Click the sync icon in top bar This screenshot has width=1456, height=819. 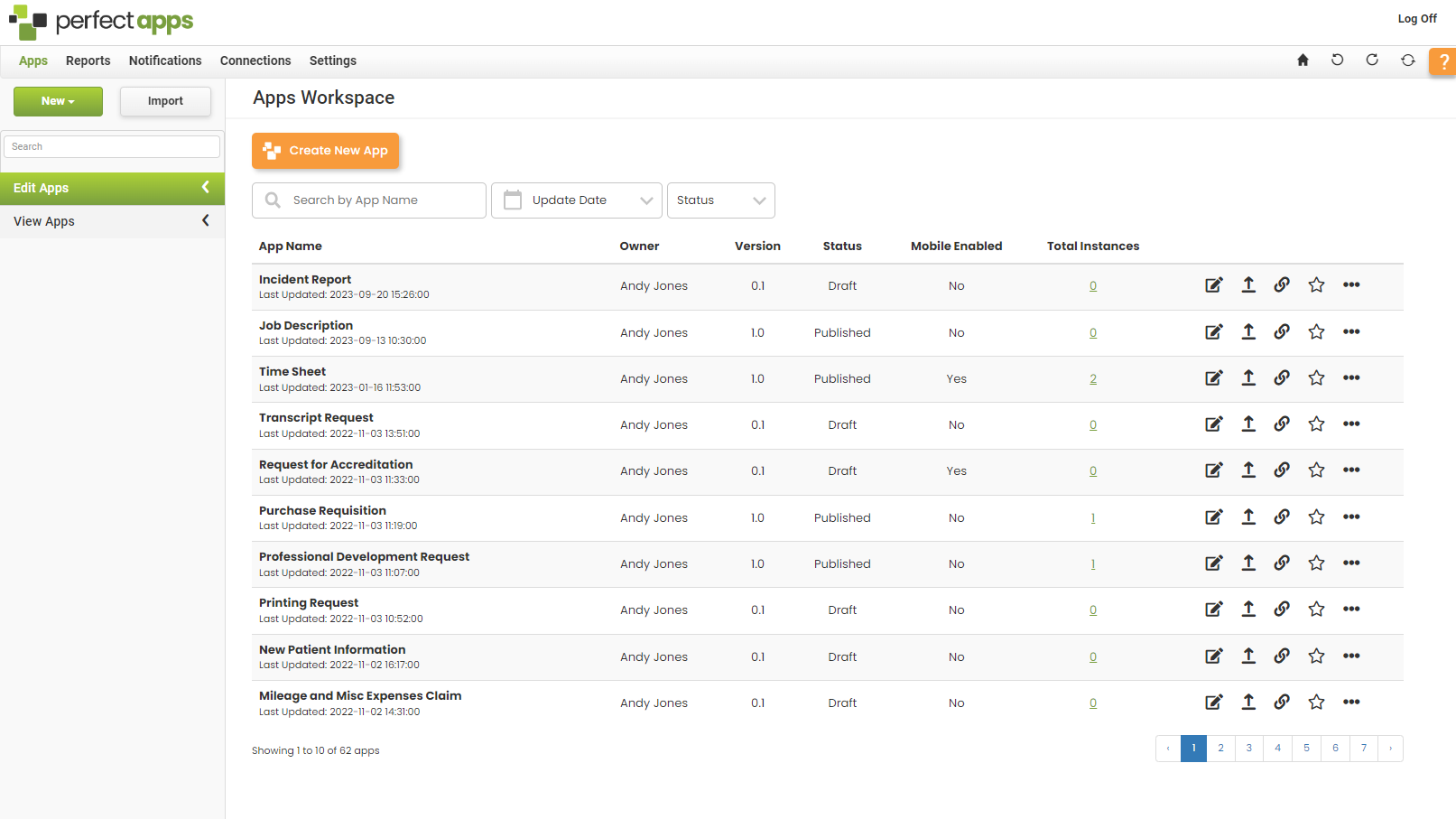click(x=1407, y=60)
